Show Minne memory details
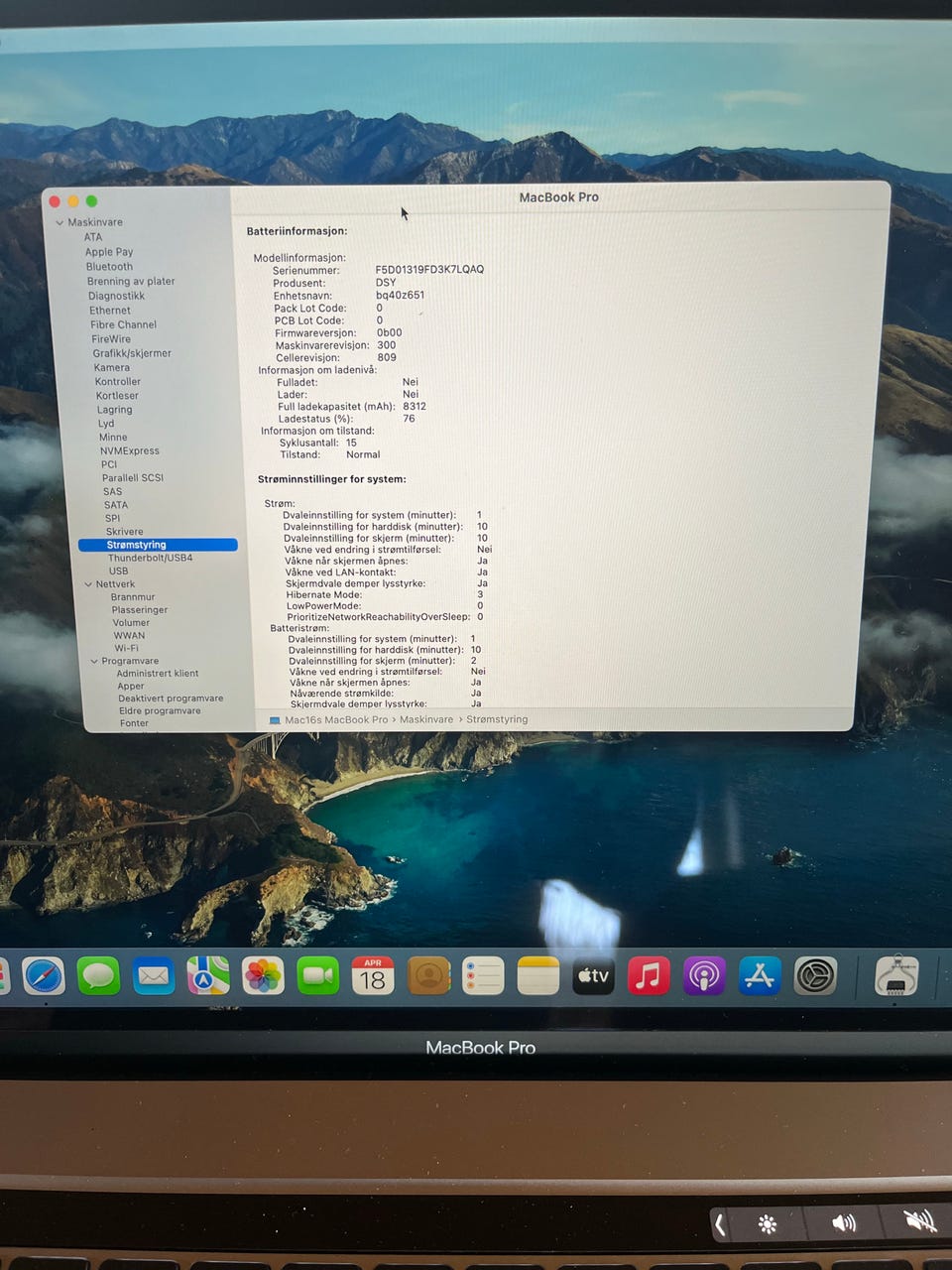The height and width of the screenshot is (1270, 952). tap(113, 438)
